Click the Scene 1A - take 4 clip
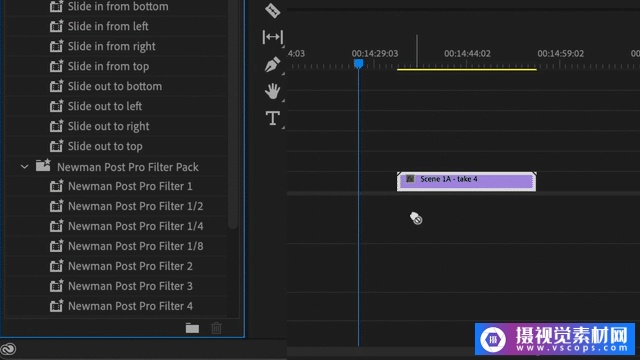Image resolution: width=640 pixels, height=360 pixels. 467,181
